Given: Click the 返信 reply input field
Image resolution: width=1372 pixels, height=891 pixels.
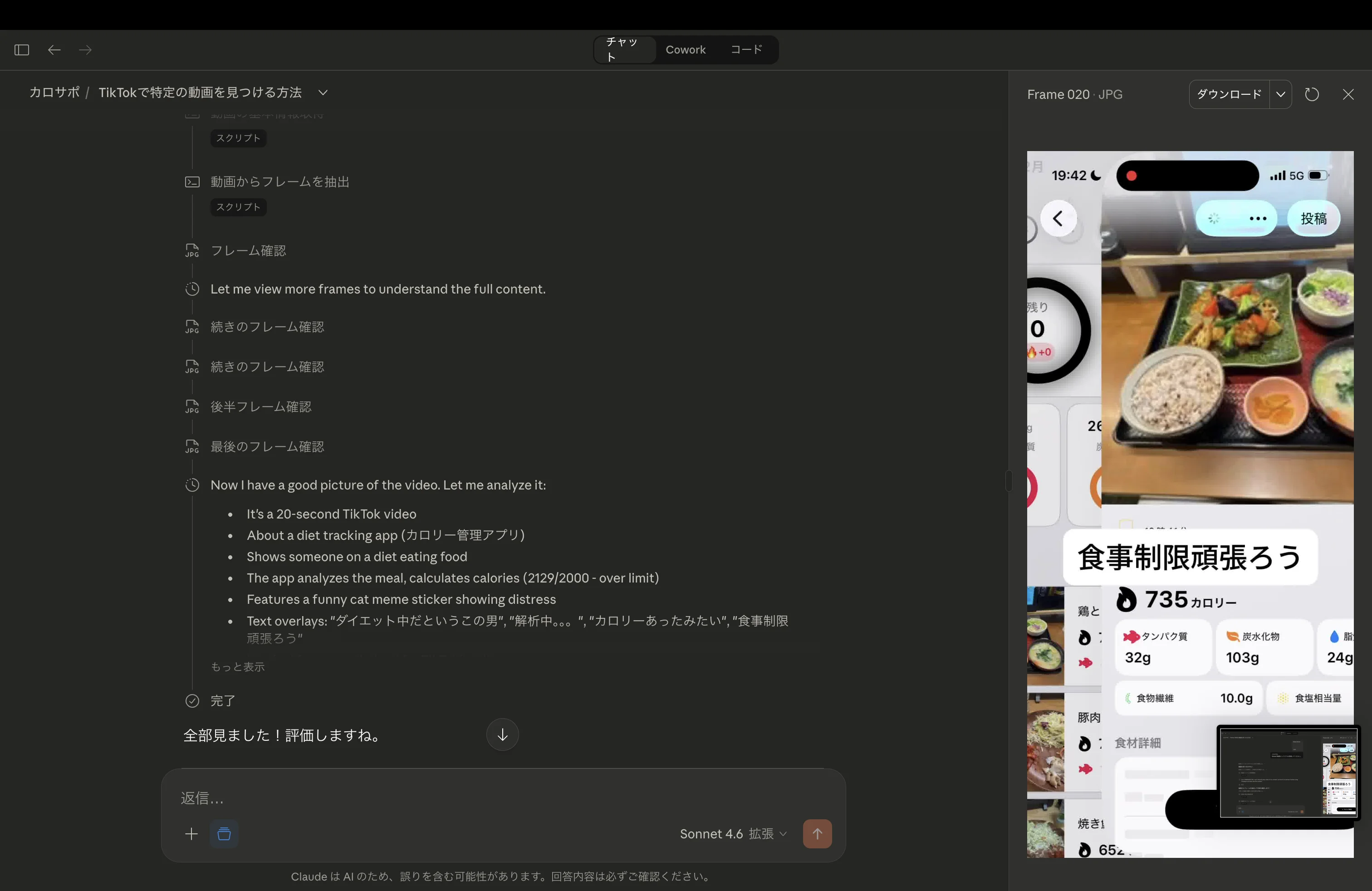Looking at the screenshot, I should pyautogui.click(x=403, y=798).
